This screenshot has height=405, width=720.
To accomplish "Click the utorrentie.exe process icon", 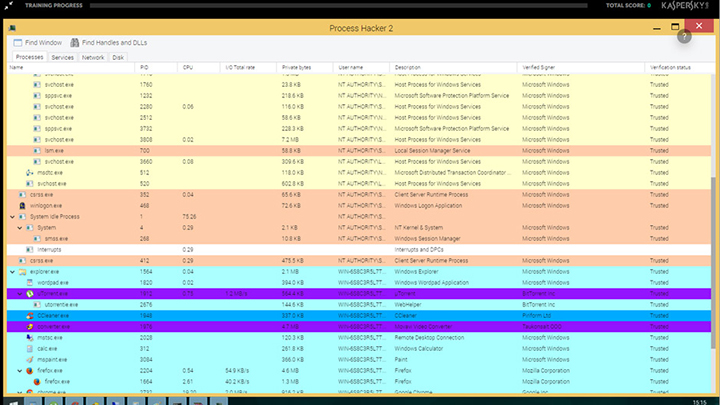I will pos(37,304).
